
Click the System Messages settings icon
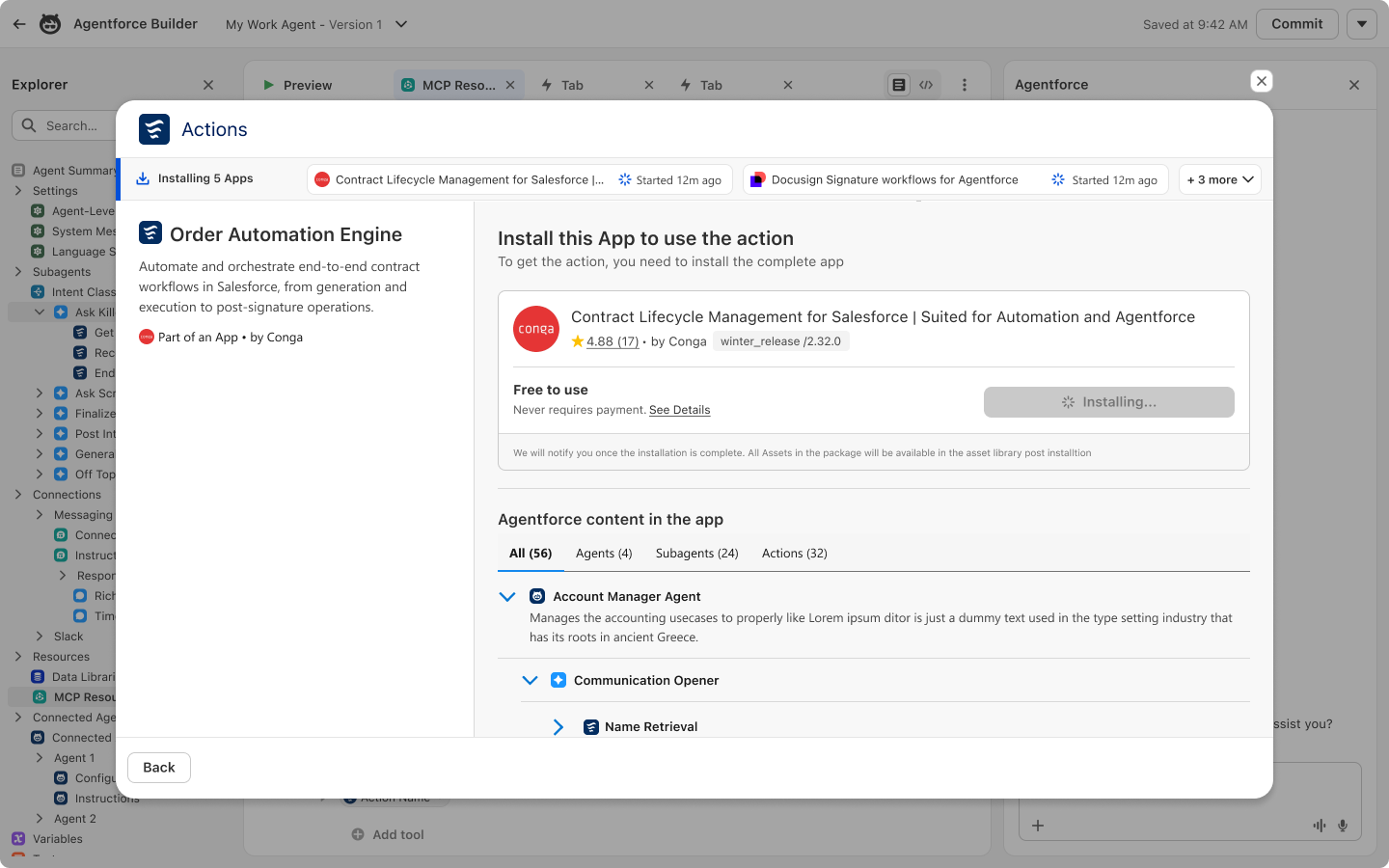point(38,231)
